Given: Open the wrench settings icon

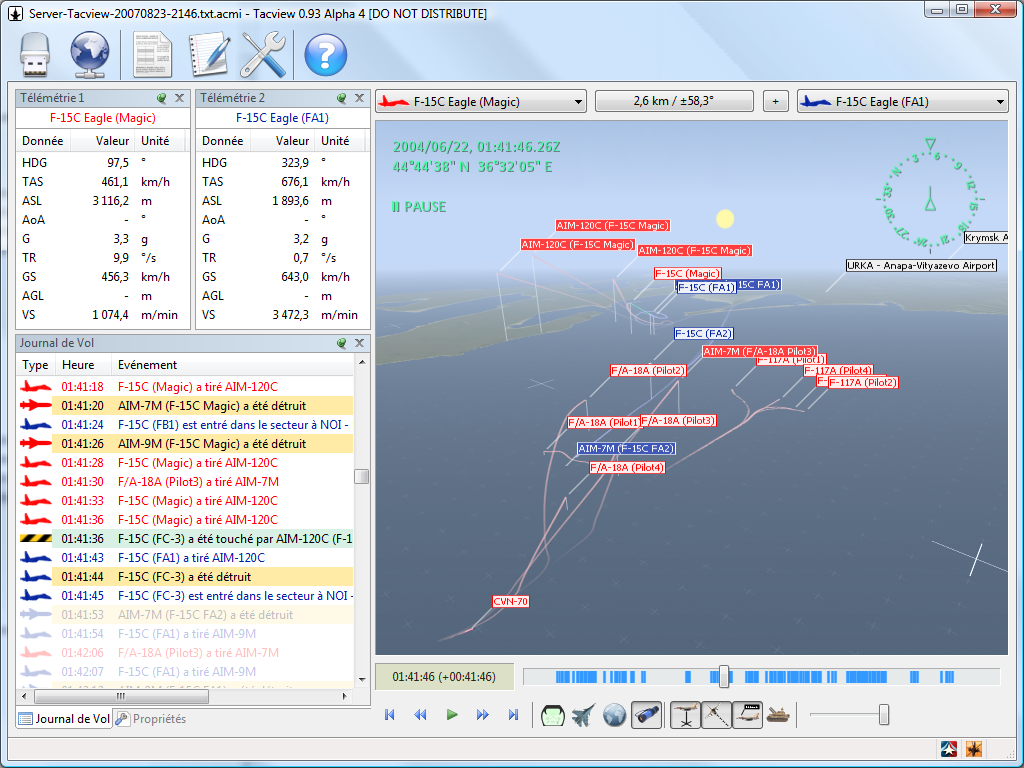Looking at the screenshot, I should (x=264, y=54).
